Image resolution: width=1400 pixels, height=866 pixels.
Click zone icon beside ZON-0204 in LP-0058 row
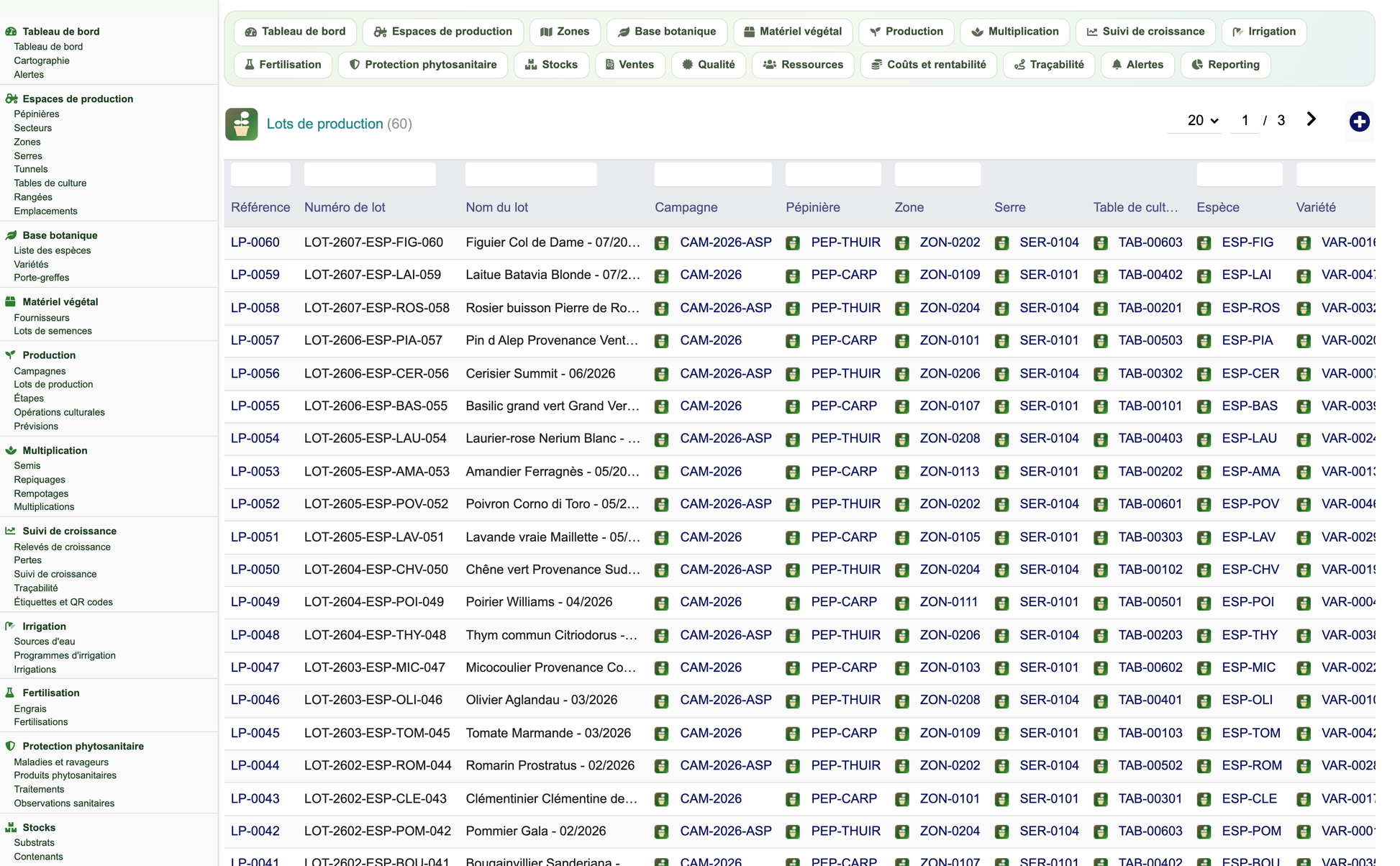pyautogui.click(x=901, y=309)
